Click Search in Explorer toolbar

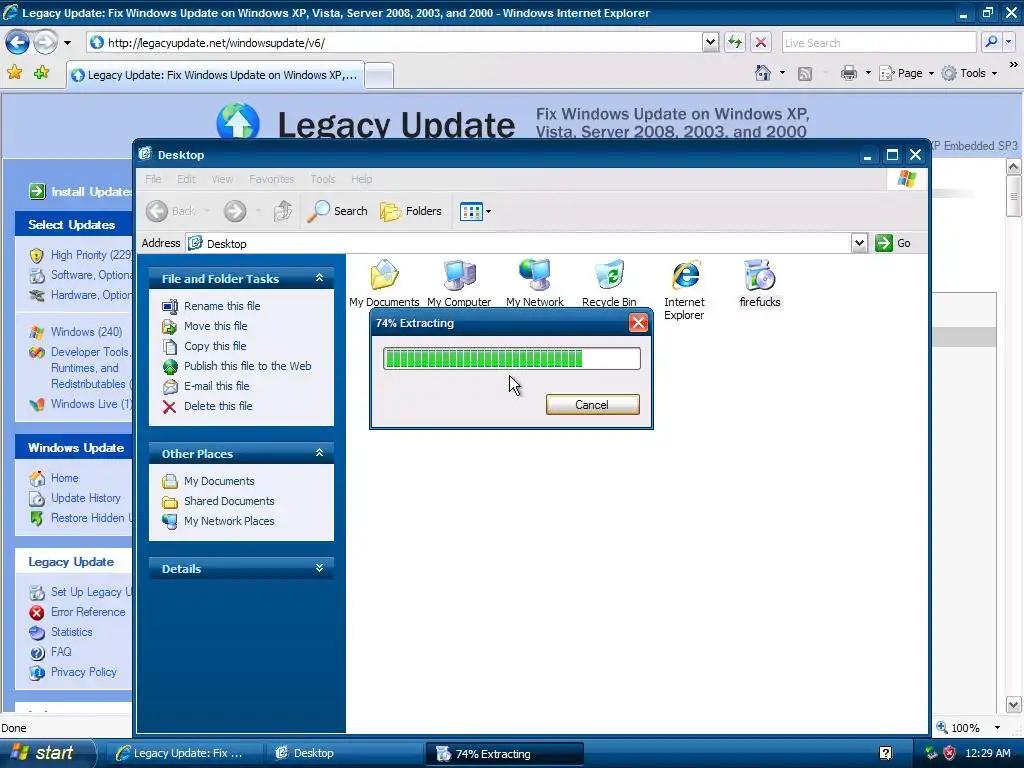click(x=337, y=211)
